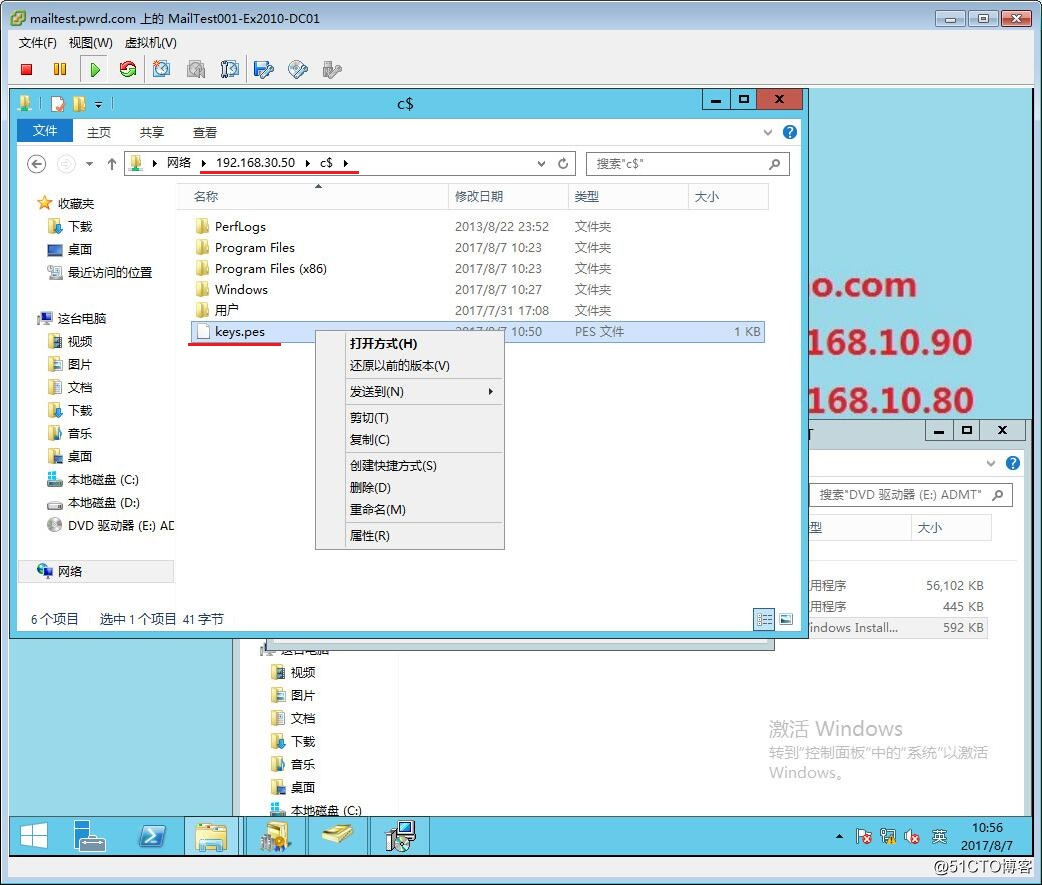Switch to details view layout icon
This screenshot has width=1042, height=885.
[764, 619]
